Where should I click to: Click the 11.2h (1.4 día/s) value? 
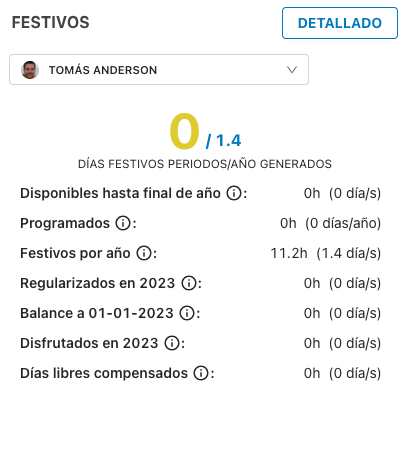click(326, 253)
